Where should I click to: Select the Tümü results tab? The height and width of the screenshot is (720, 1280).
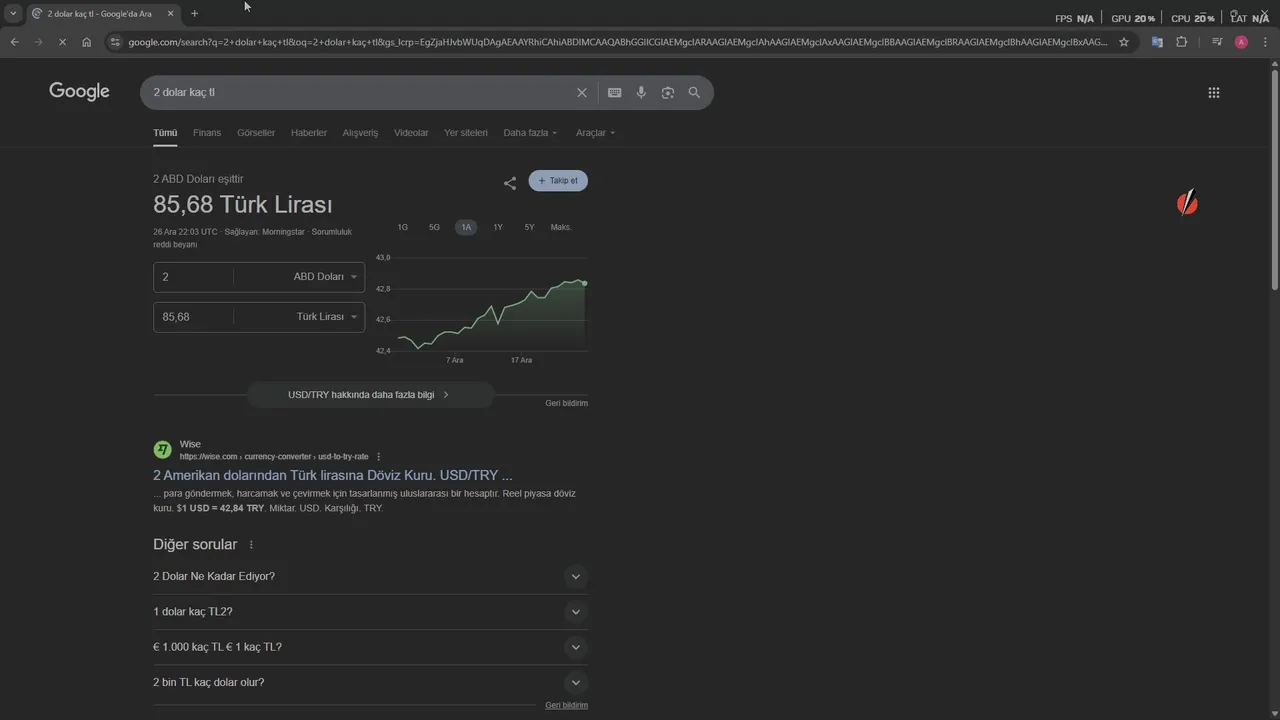pos(165,133)
